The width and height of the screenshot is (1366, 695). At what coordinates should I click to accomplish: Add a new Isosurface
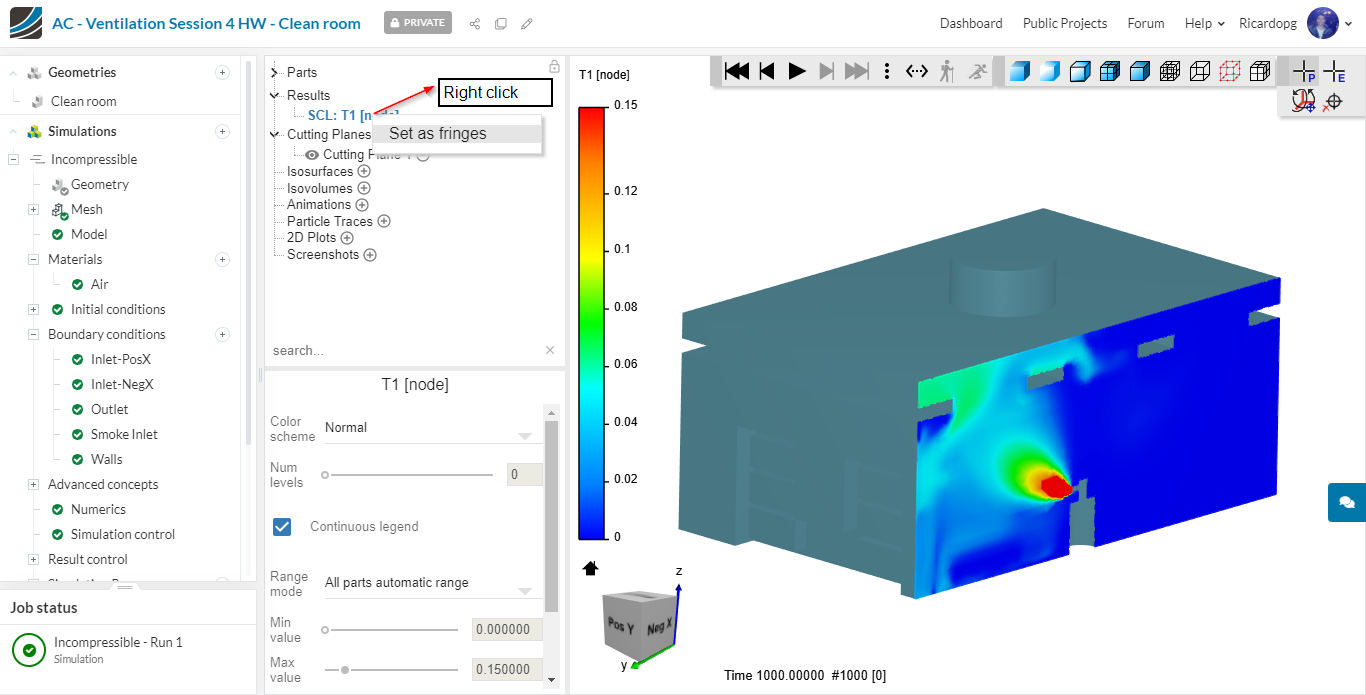pyautogui.click(x=364, y=171)
